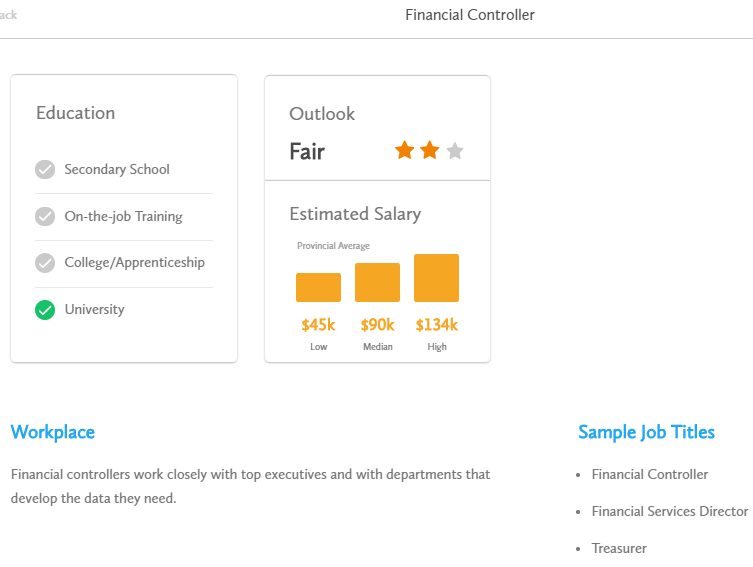Click the $45k low salary value
The height and width of the screenshot is (567, 753).
pyautogui.click(x=318, y=325)
